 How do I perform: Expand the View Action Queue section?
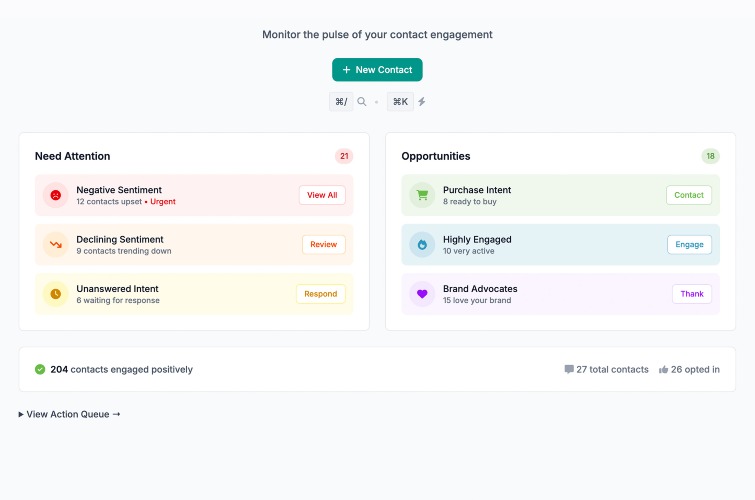pos(69,414)
